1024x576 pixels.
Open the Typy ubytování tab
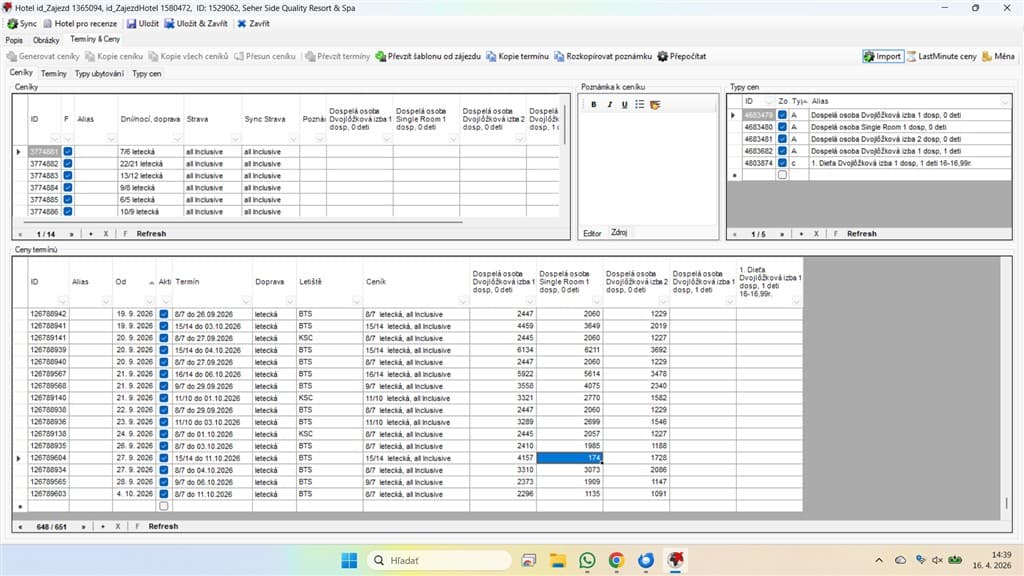[99, 74]
